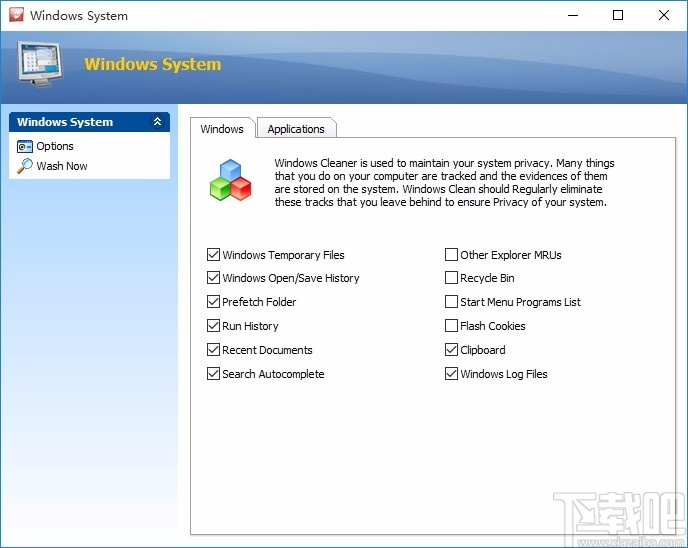688x548 pixels.
Task: Click the Windows Cleaner description paragraph
Action: click(444, 183)
